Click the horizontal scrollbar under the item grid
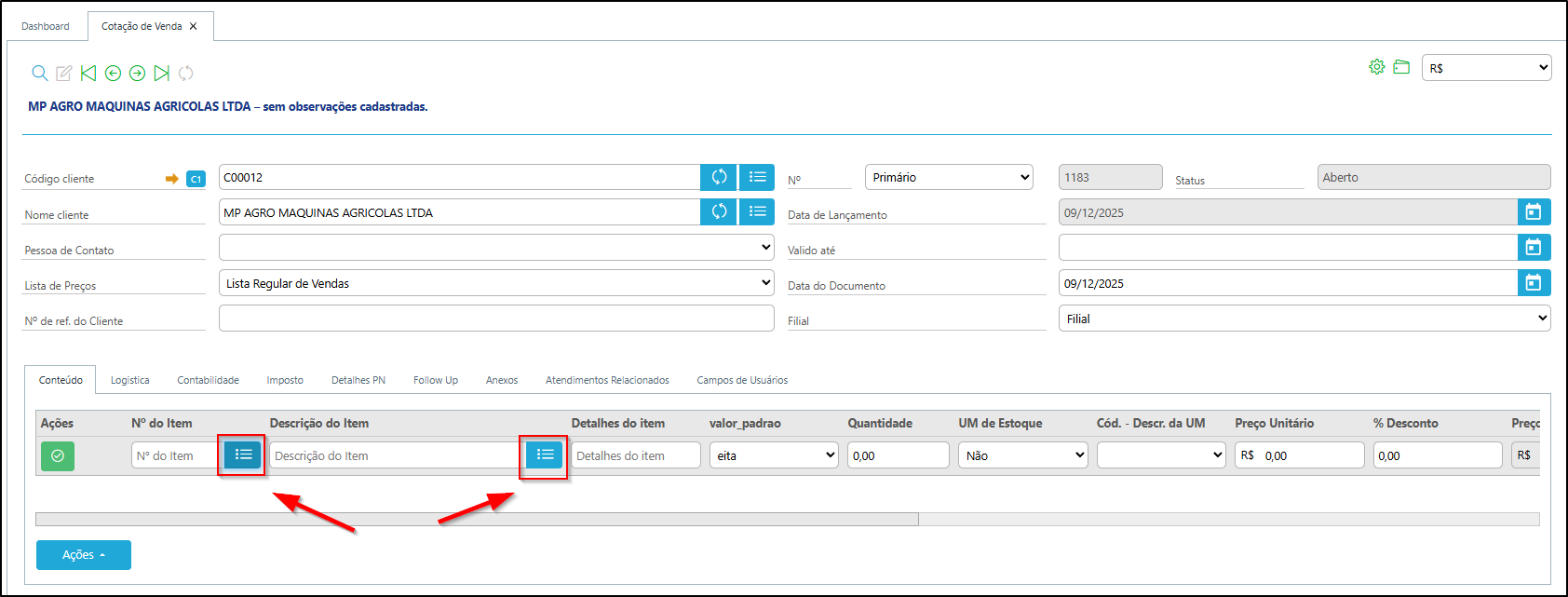The height and width of the screenshot is (597, 1568). [x=477, y=519]
